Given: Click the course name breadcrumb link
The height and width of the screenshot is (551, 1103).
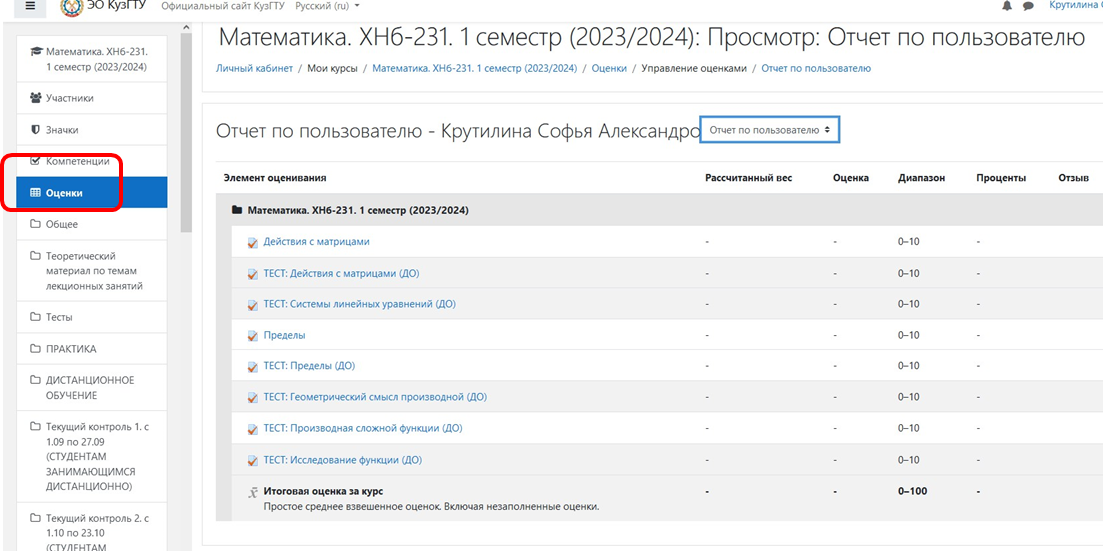Looking at the screenshot, I should click(x=475, y=69).
